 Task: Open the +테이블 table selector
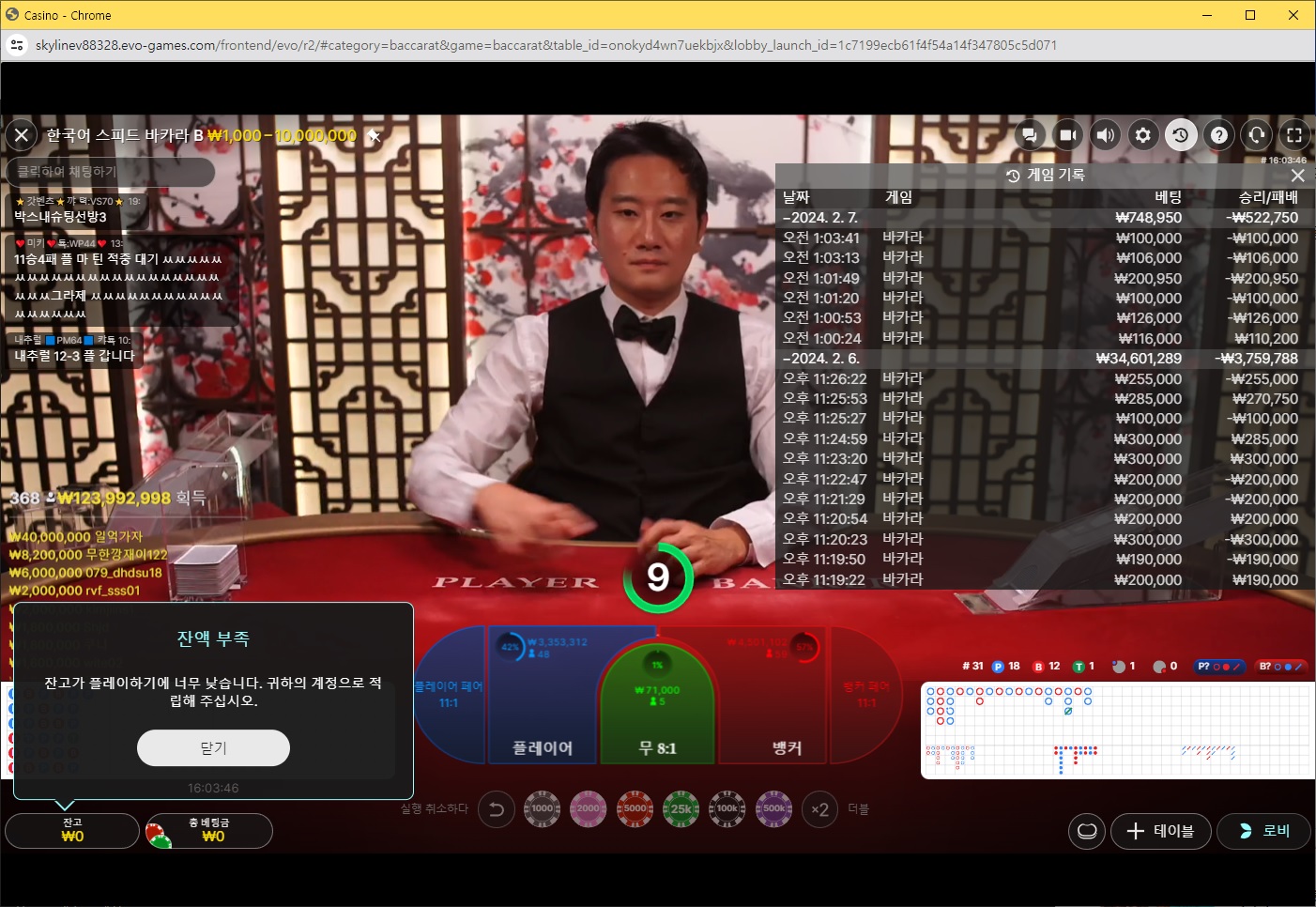1161,831
